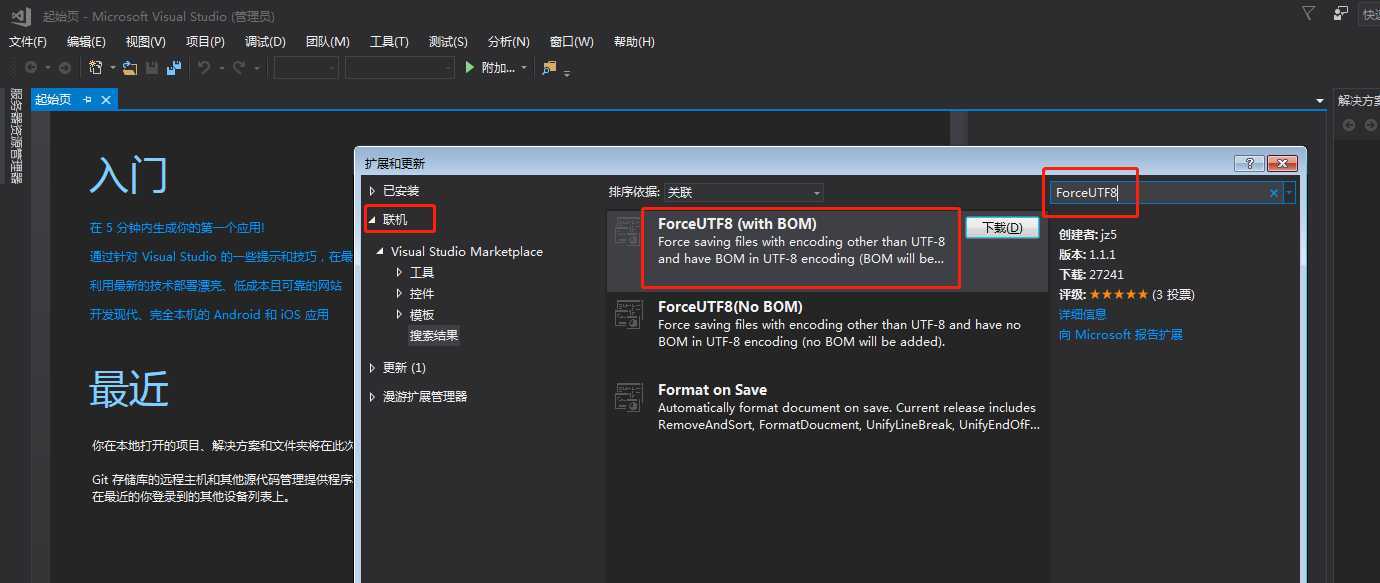Click the Quick Launch search box

tap(1369, 14)
